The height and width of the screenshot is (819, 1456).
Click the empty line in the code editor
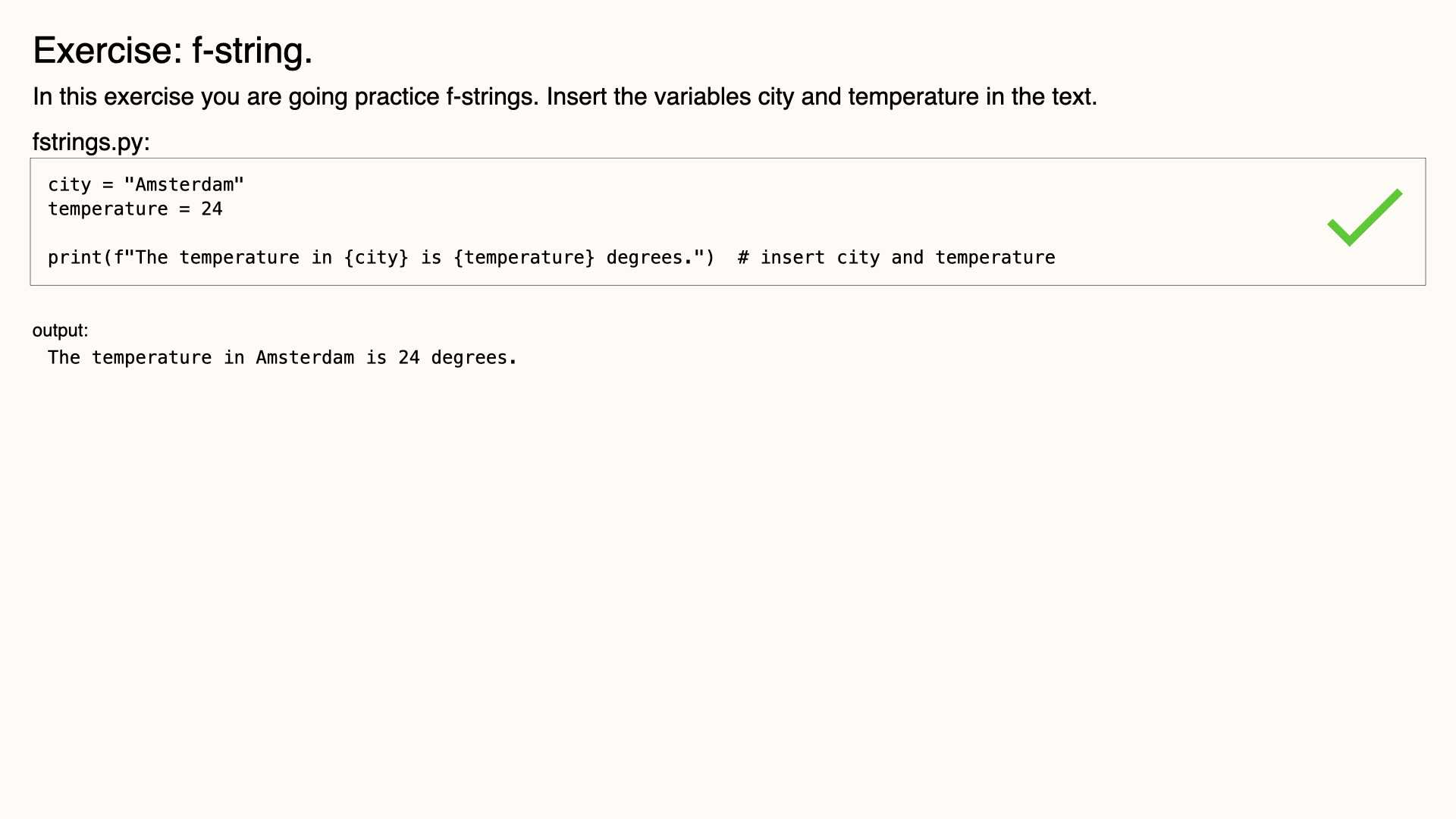[728, 234]
